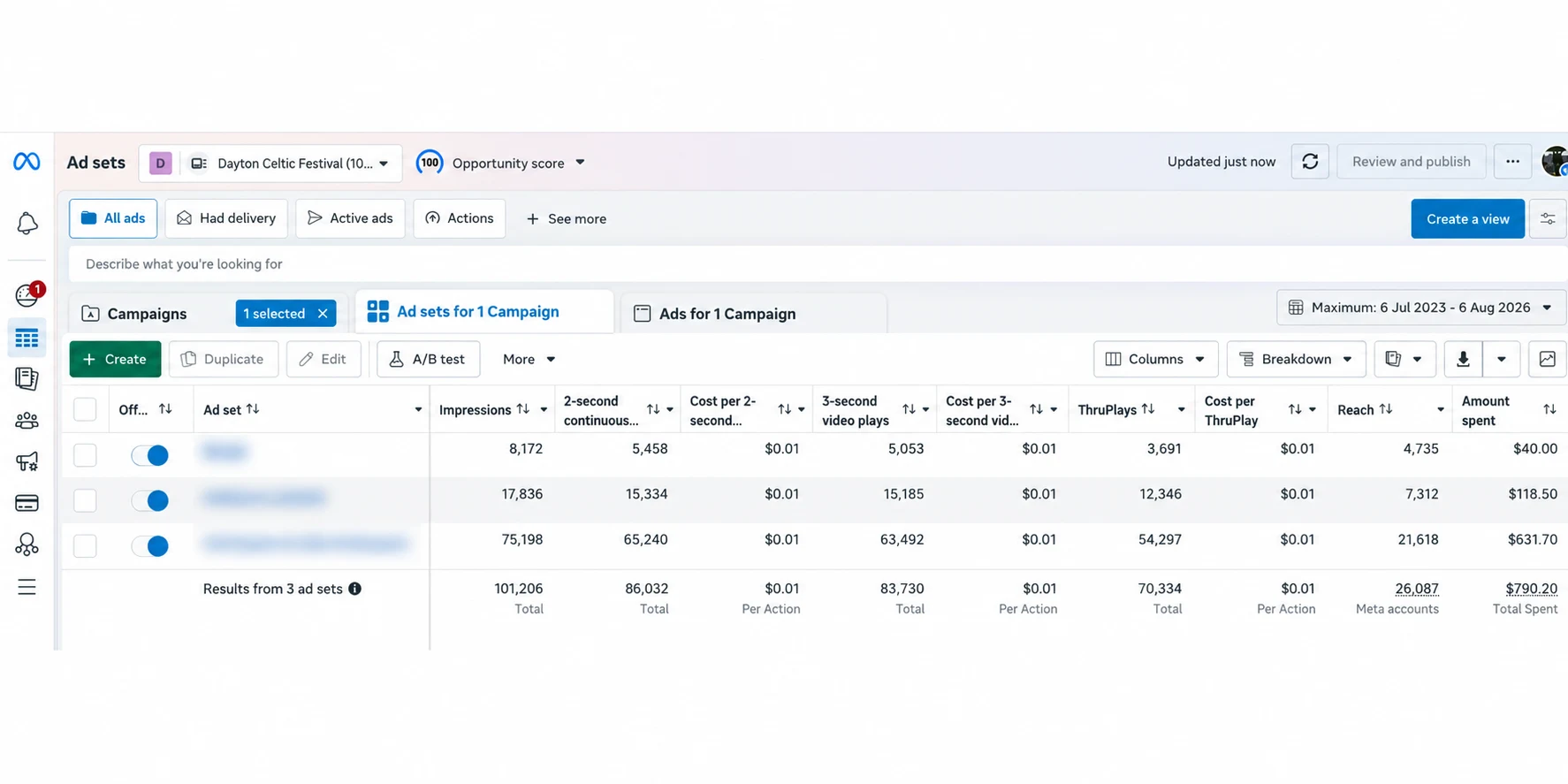Image resolution: width=1568 pixels, height=784 pixels.
Task: Open the ads reporting sidebar icon
Action: [27, 379]
